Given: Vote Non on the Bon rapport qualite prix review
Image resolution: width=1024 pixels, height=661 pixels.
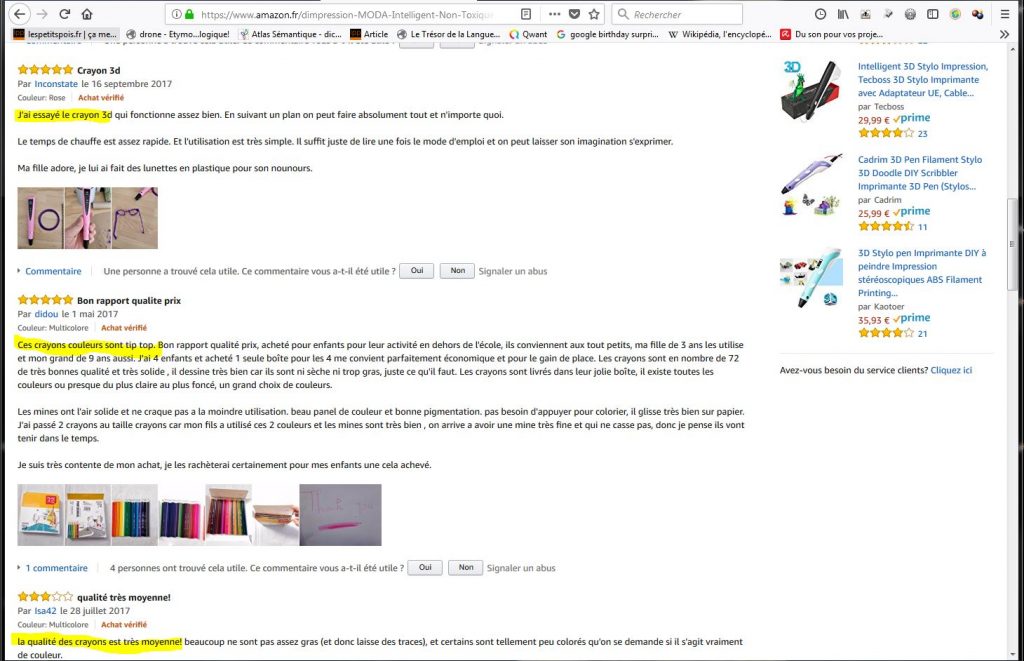Looking at the screenshot, I should [x=466, y=568].
